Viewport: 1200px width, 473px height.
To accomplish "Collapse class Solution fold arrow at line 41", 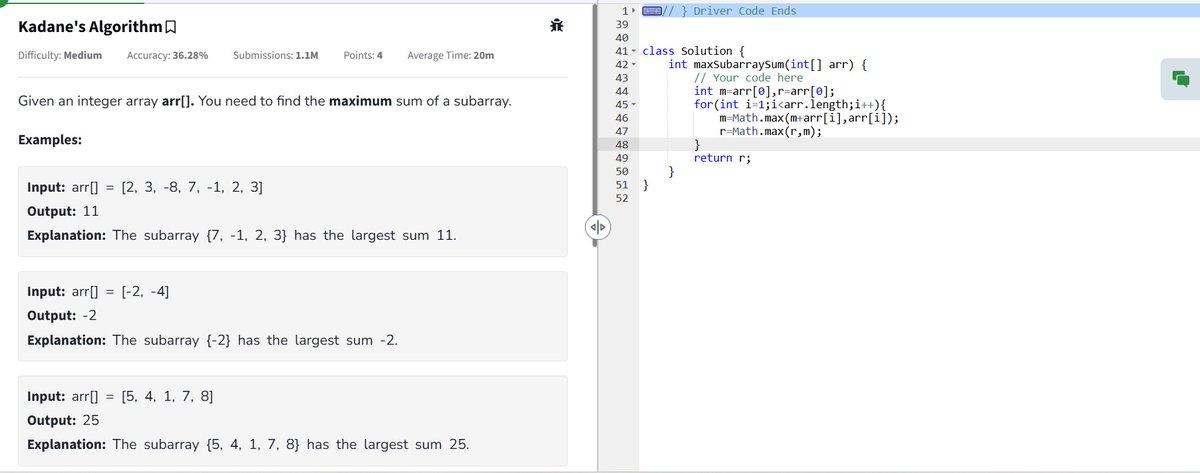I will [x=635, y=50].
